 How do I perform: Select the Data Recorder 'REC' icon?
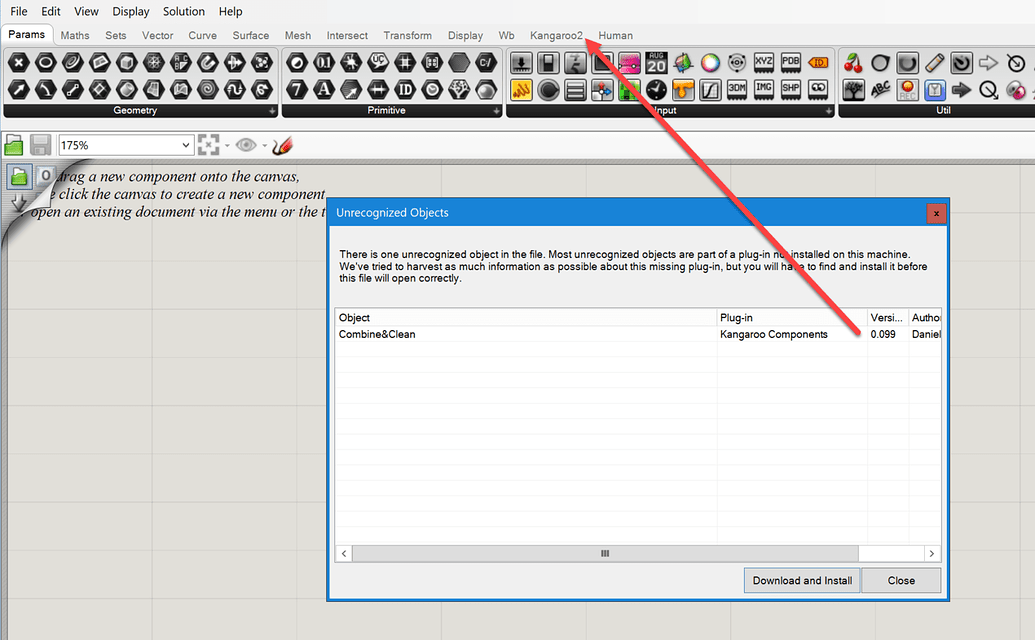(x=908, y=89)
